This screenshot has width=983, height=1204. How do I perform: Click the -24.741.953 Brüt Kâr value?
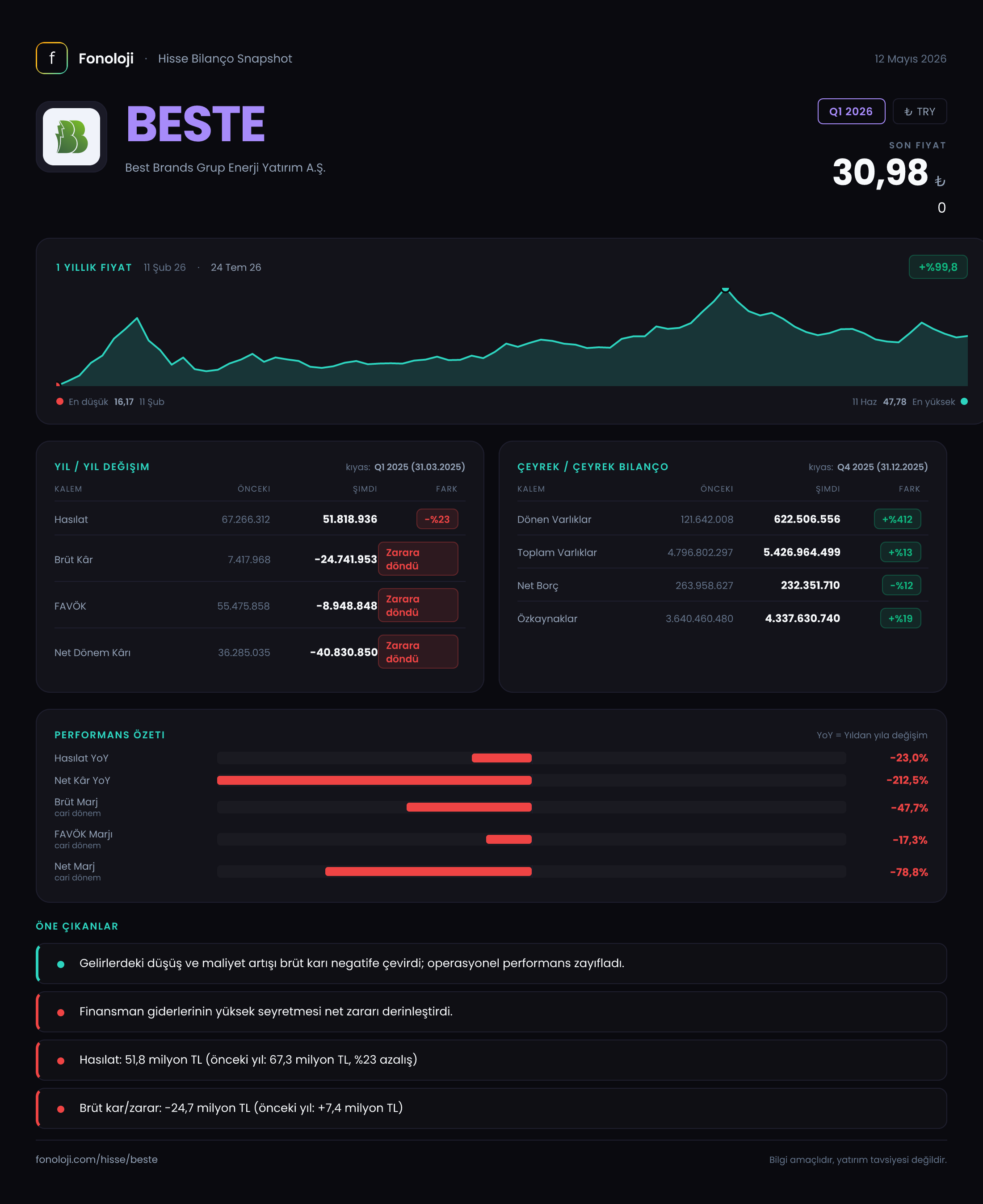[345, 560]
